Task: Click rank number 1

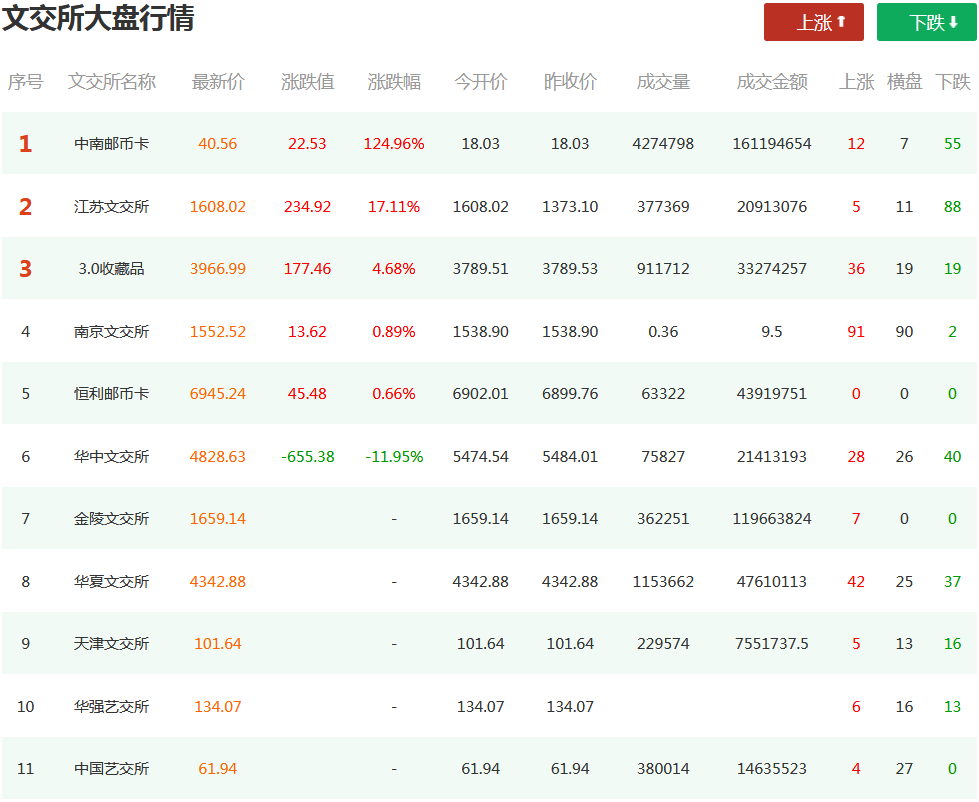Action: coord(26,144)
